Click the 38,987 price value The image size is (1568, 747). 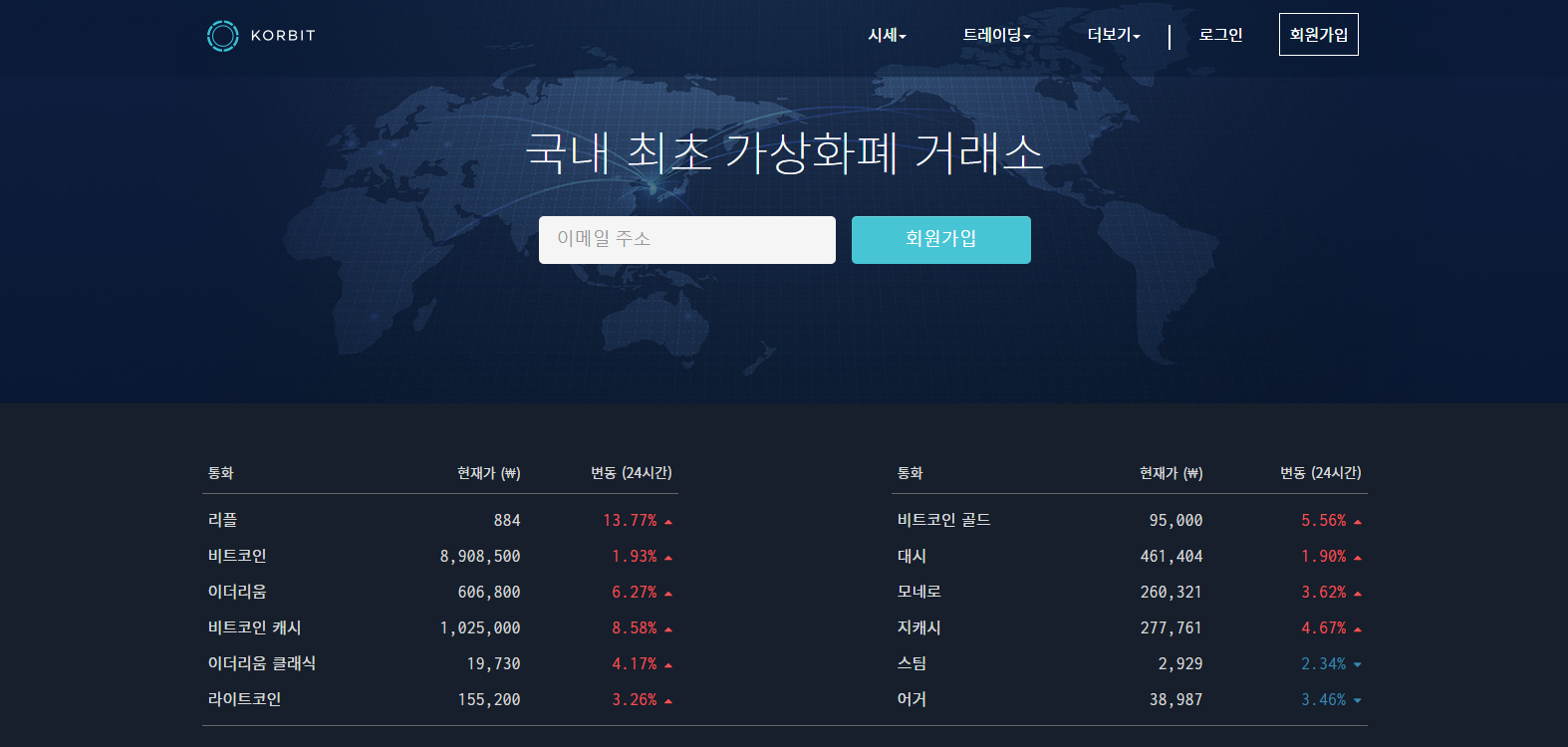pyautogui.click(x=1176, y=700)
